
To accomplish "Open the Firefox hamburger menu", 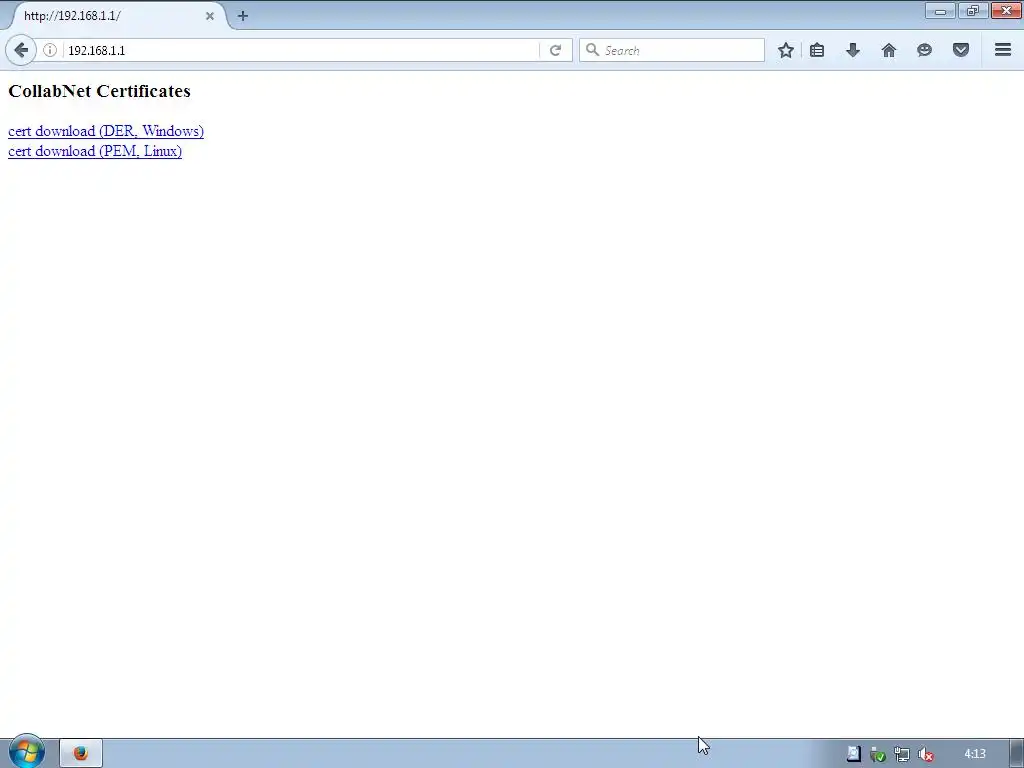I will pos(1003,50).
